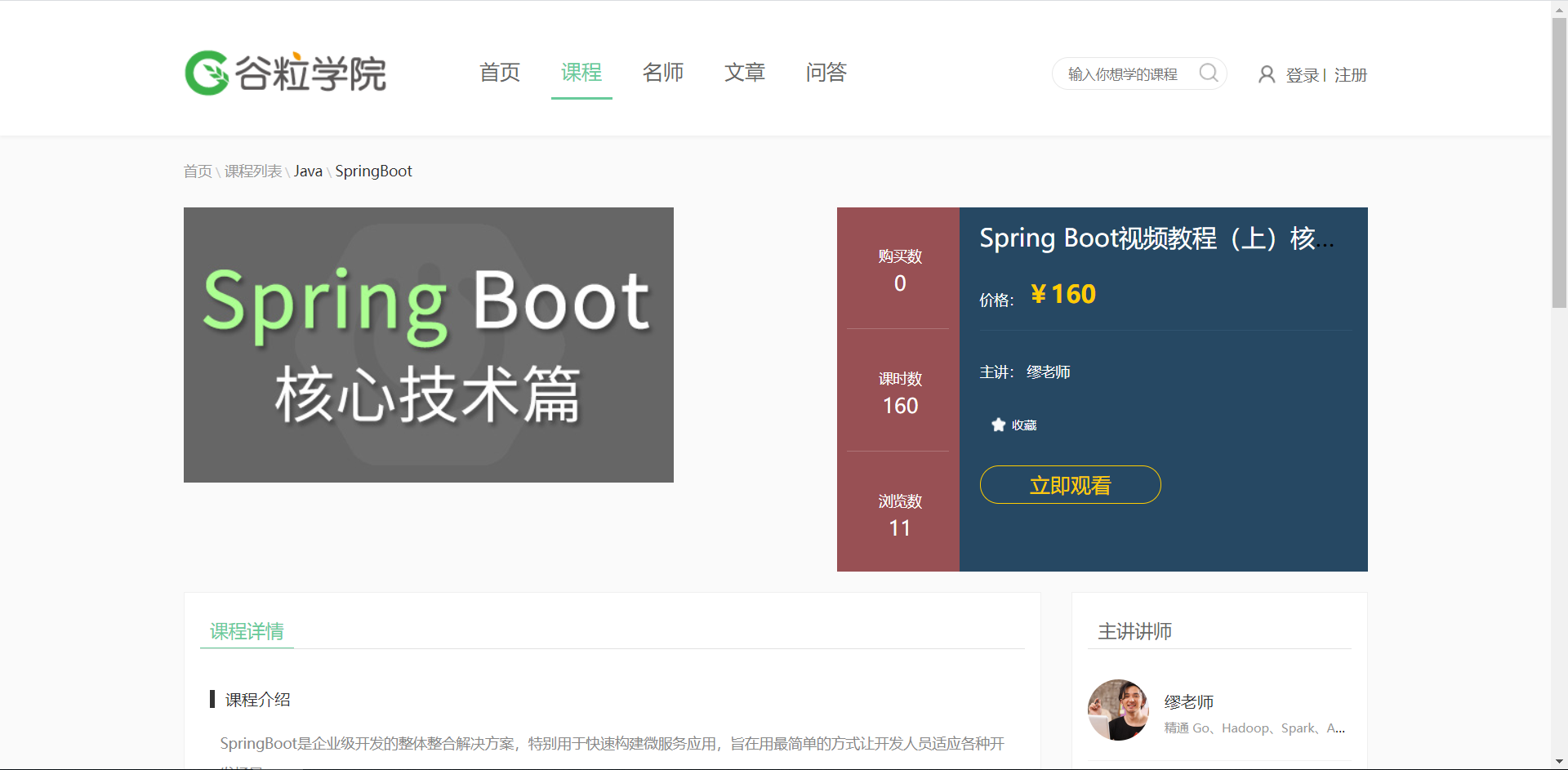This screenshot has height=770, width=1568.
Task: Click the 登录 link
Action: [x=1303, y=75]
